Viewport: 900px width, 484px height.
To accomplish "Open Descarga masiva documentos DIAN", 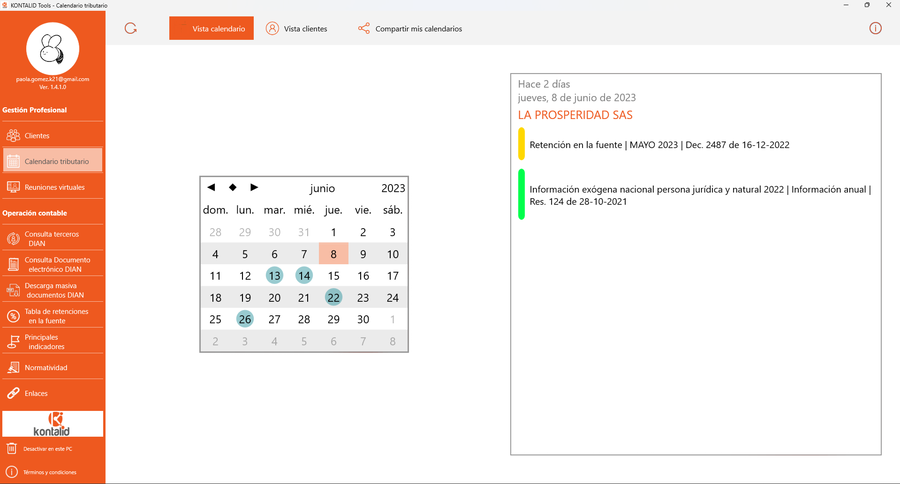I will tap(52, 290).
